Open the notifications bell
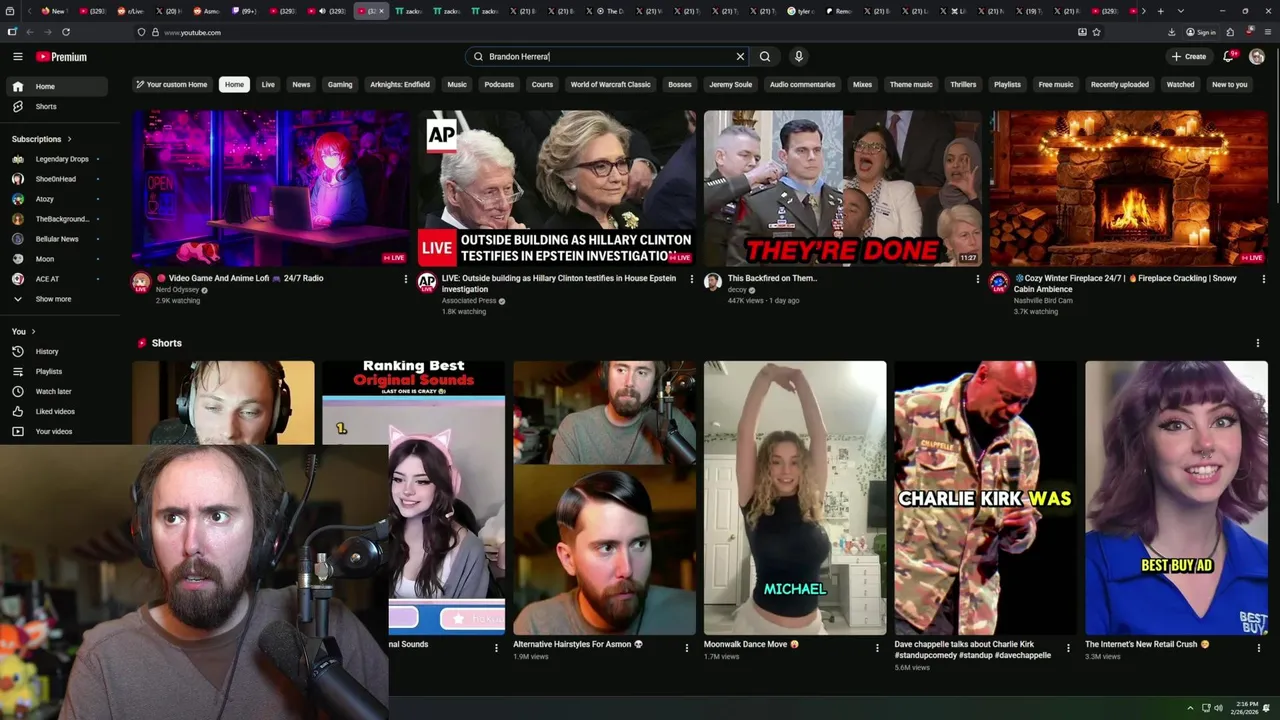 point(1228,57)
